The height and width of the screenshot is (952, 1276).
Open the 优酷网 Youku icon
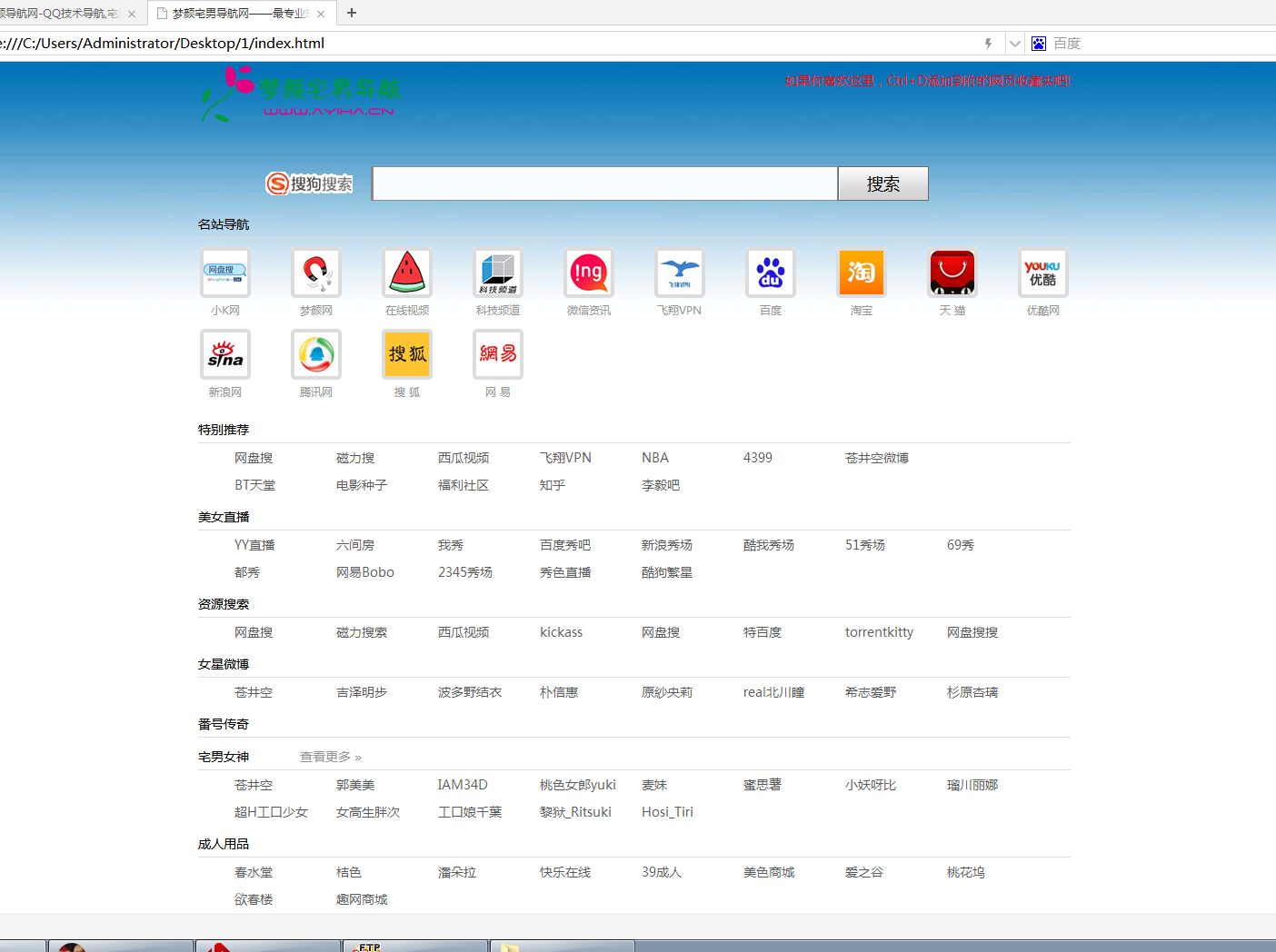[x=1043, y=273]
